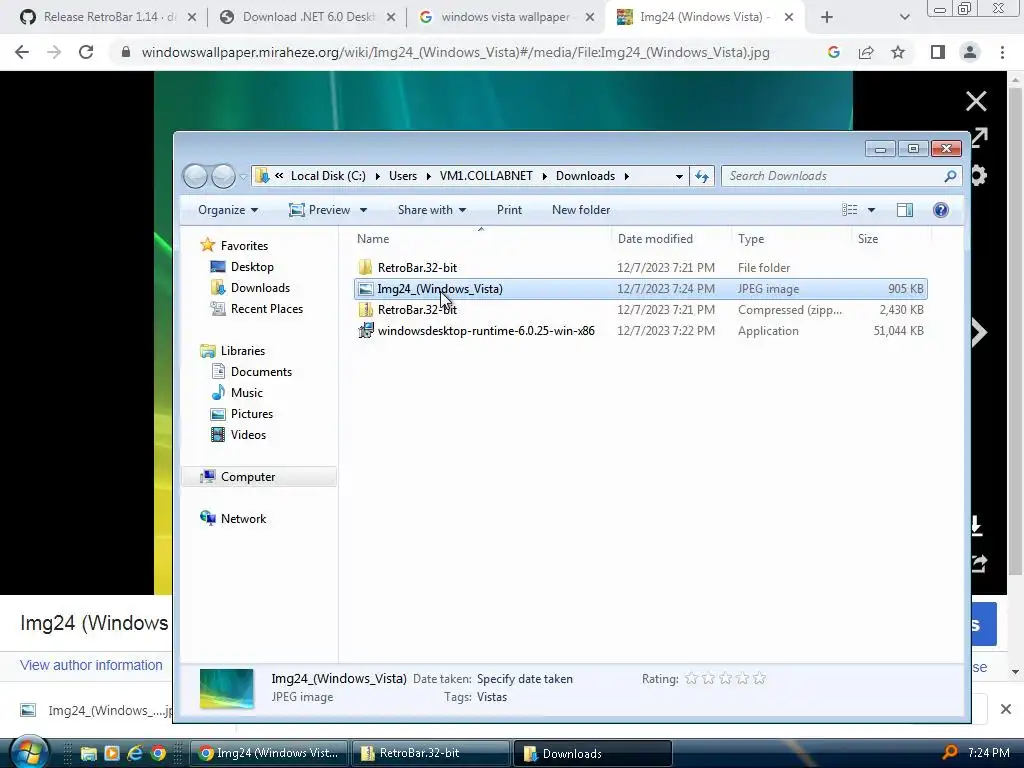Click Explorer forward navigation button
1024x768 pixels.
(223, 176)
